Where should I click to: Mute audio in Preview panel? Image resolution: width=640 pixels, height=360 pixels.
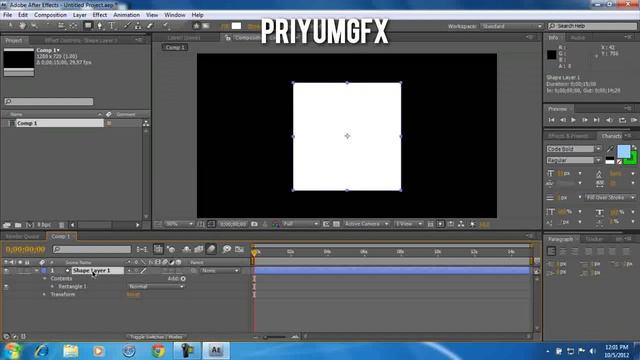[x=609, y=120]
